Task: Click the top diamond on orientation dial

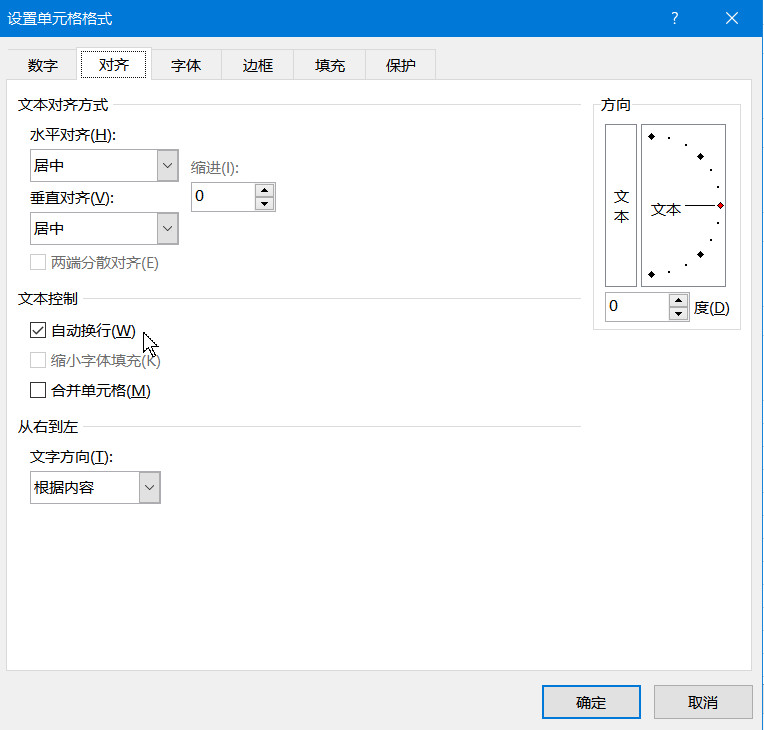Action: click(651, 136)
